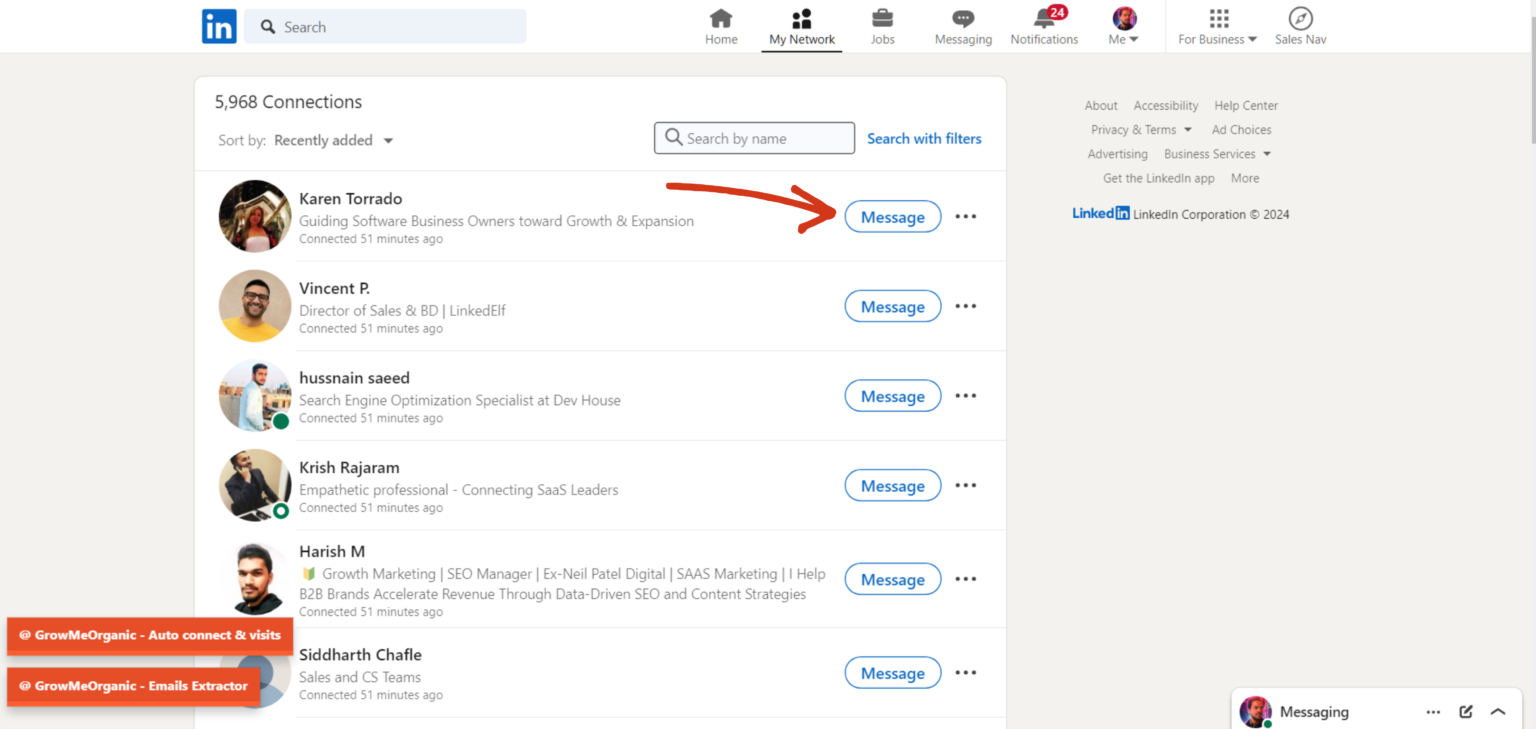Compose new message in Messaging overlay

pyautogui.click(x=1466, y=712)
